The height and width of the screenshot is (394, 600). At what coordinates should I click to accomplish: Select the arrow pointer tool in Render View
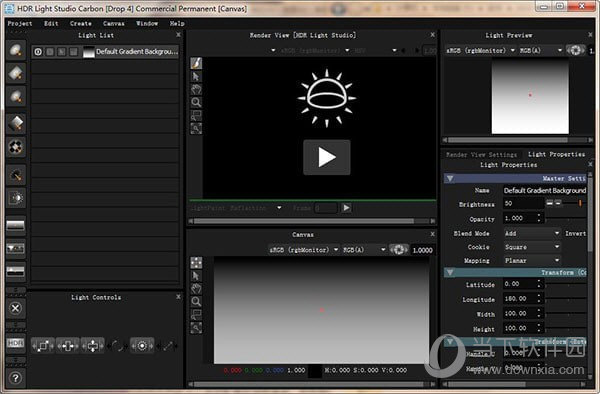click(196, 77)
